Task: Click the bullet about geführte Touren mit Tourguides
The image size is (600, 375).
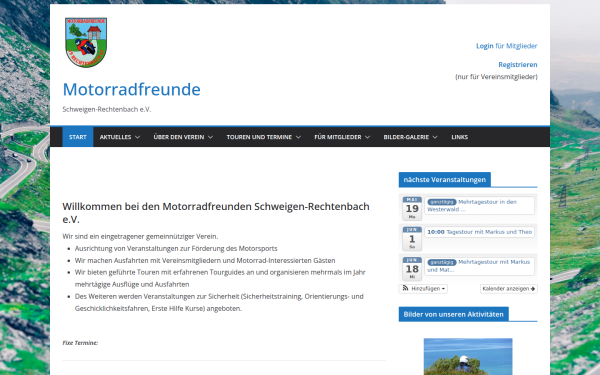Action: 220,278
